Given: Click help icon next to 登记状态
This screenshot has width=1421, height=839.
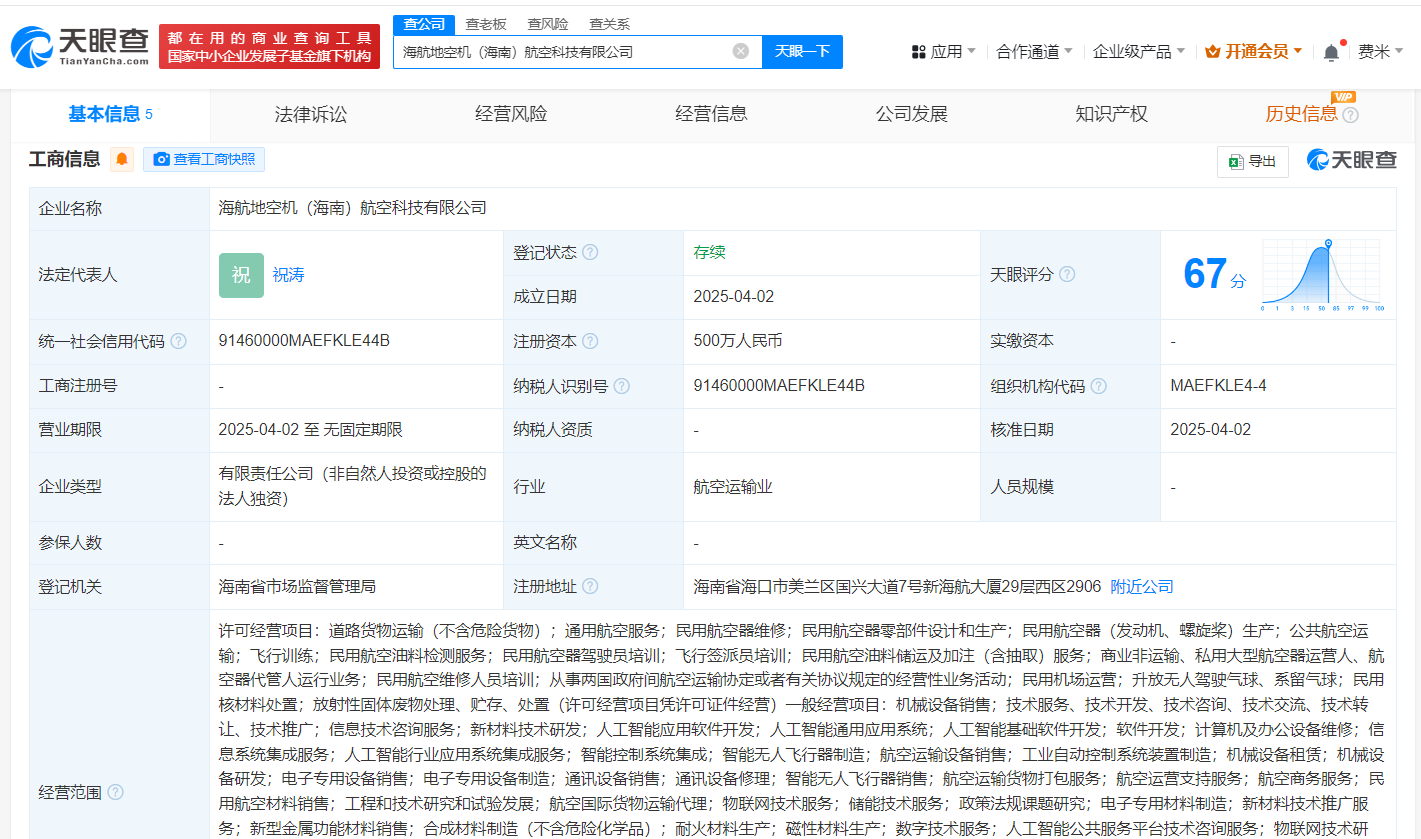Looking at the screenshot, I should click(x=590, y=252).
